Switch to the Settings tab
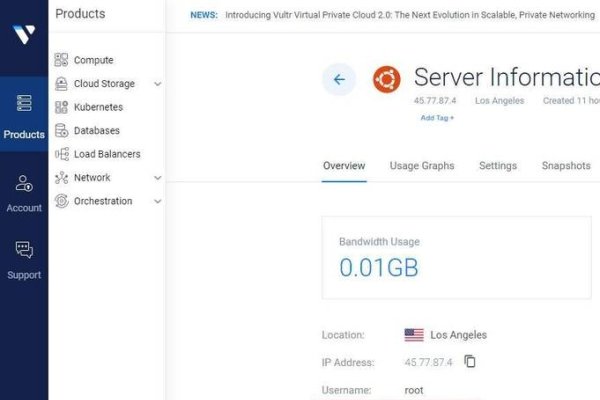The width and height of the screenshot is (600, 400). [498, 166]
